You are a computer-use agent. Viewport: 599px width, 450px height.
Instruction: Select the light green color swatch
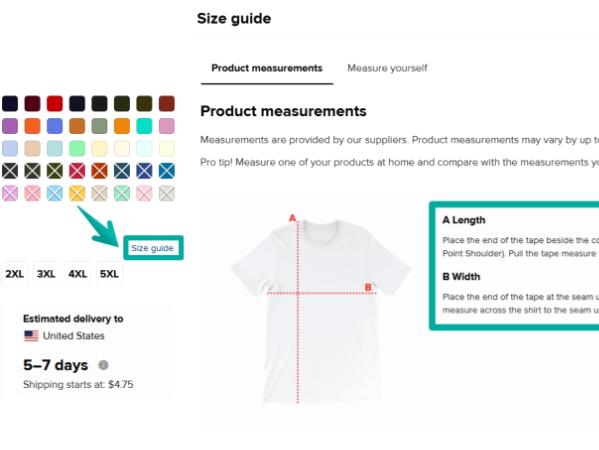point(77,149)
